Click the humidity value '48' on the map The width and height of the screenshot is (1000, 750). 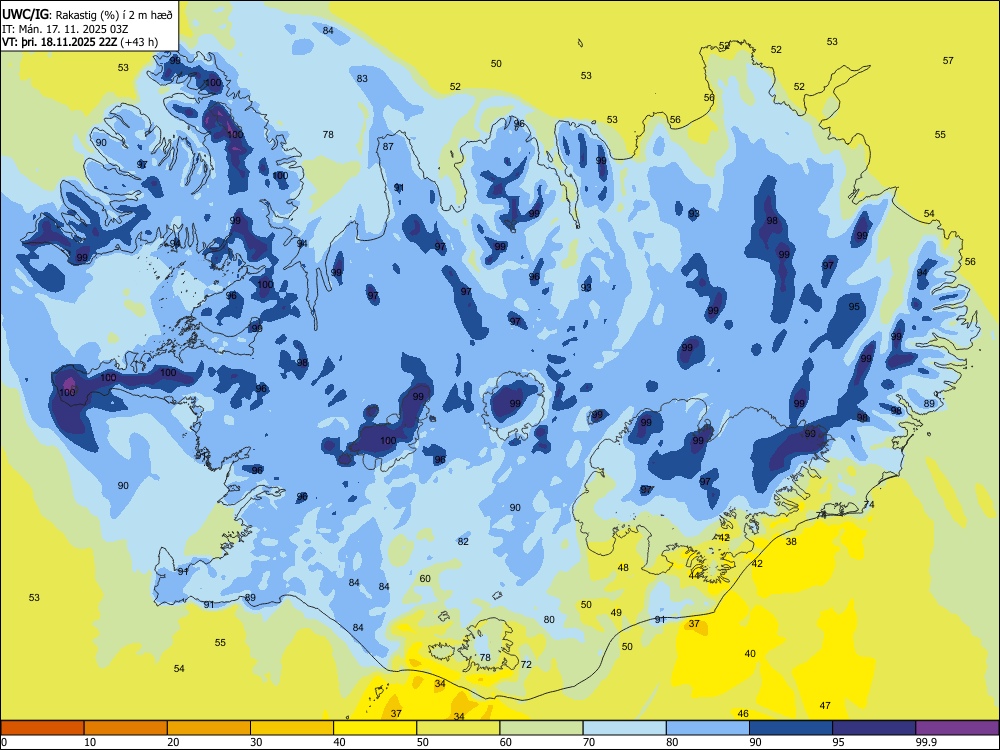point(623,568)
